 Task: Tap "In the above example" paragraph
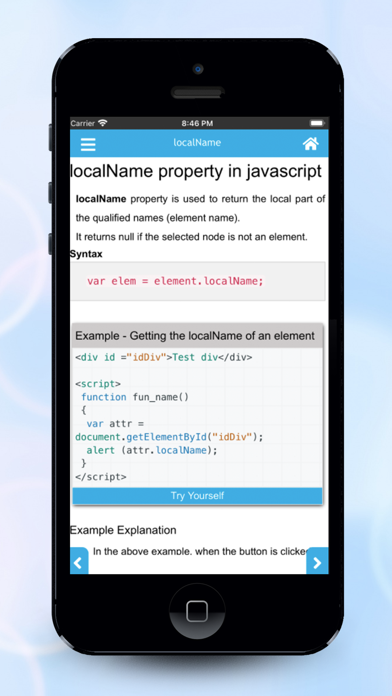pyautogui.click(x=200, y=552)
